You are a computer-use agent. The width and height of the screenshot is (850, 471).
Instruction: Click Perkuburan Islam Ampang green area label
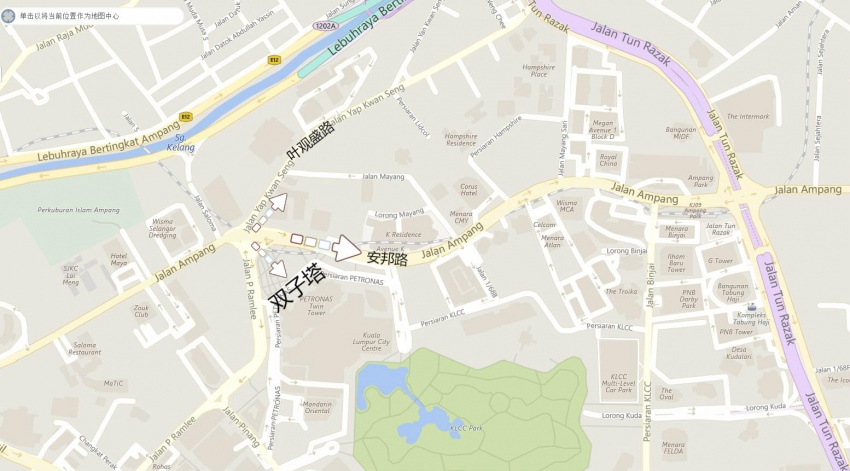(79, 210)
